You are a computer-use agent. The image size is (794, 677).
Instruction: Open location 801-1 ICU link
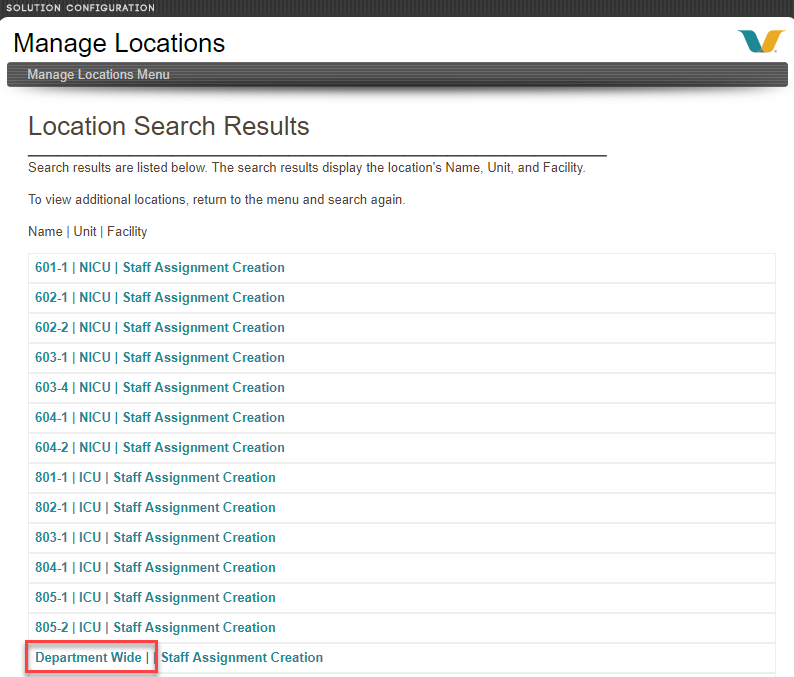point(155,477)
